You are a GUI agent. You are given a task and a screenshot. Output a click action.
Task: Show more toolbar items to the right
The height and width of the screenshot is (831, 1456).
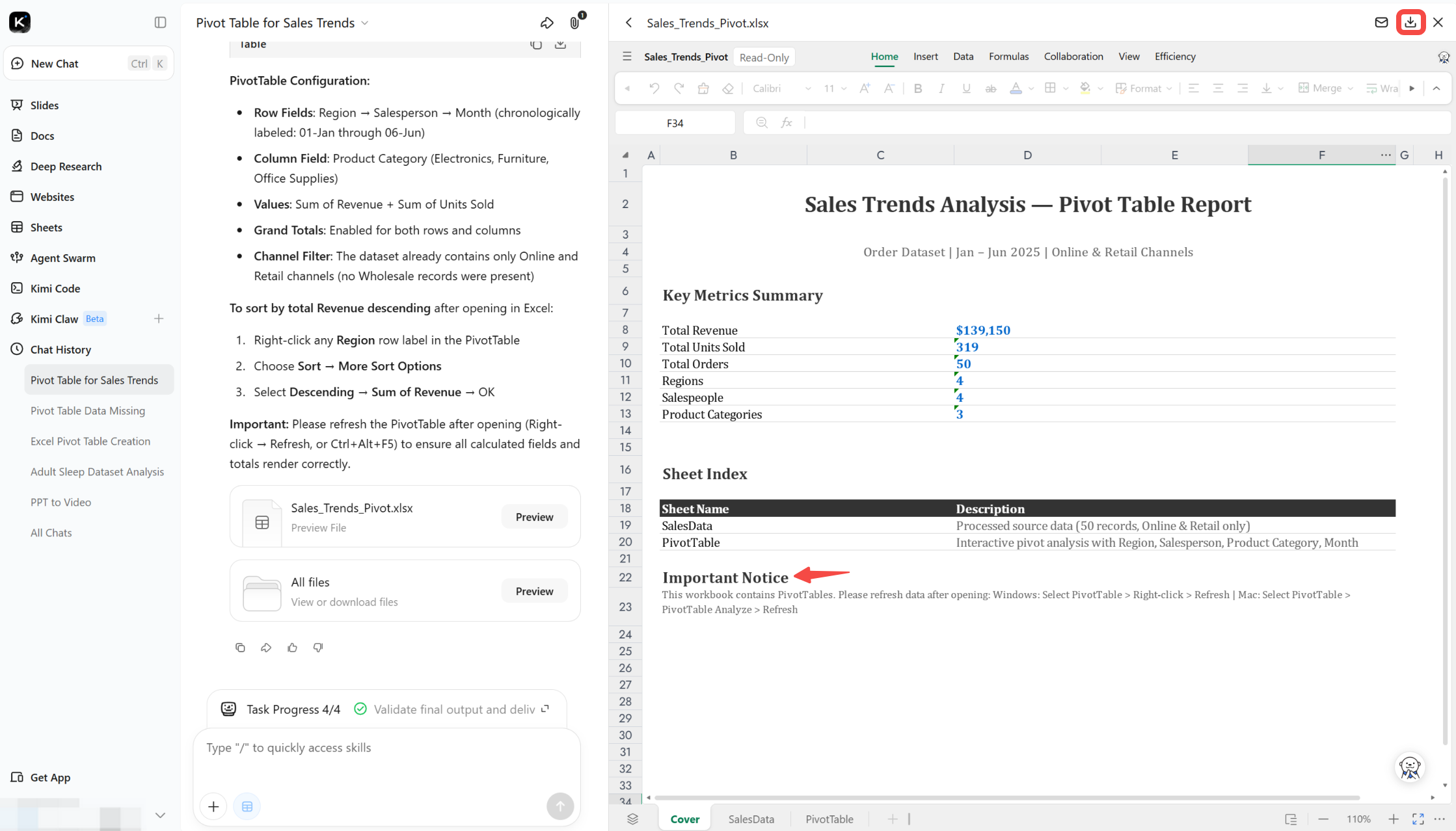1412,88
